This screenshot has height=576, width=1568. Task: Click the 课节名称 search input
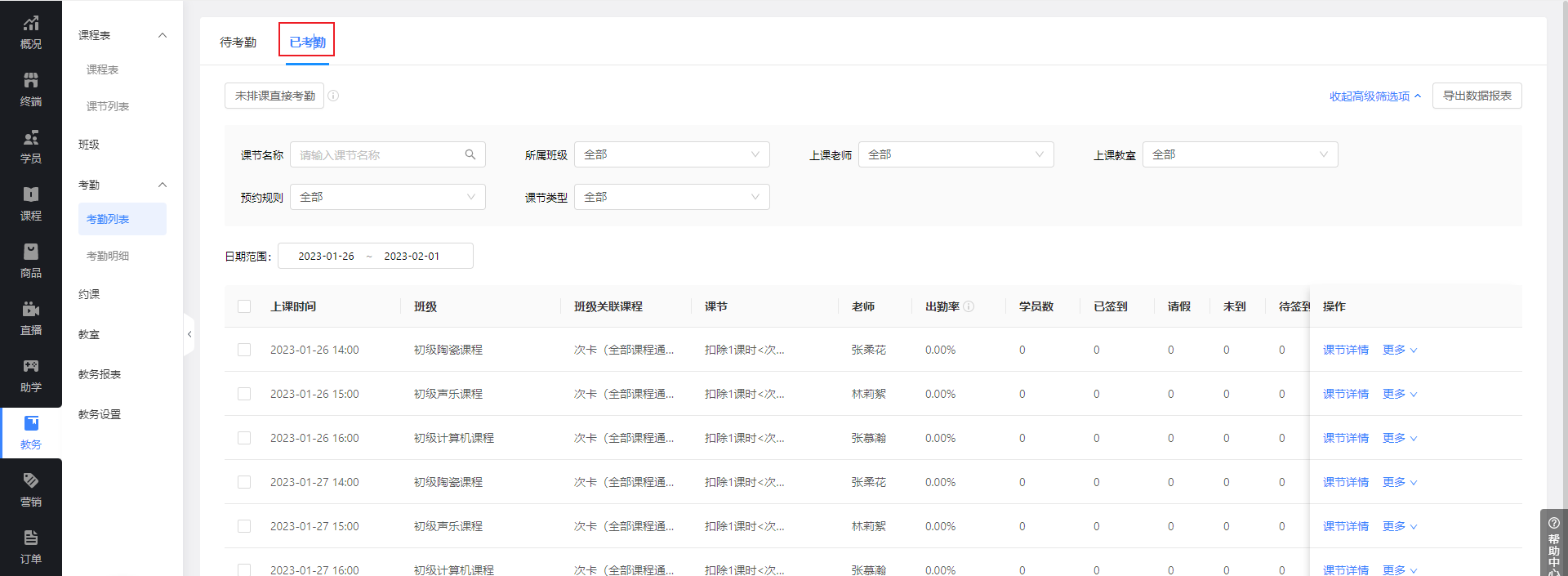(x=388, y=154)
